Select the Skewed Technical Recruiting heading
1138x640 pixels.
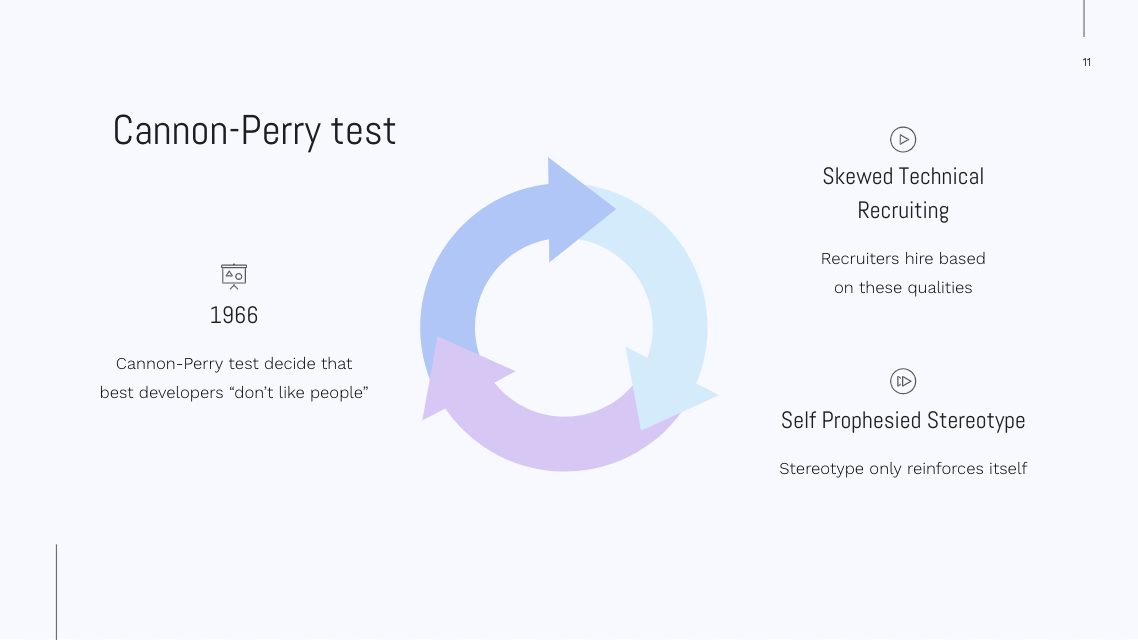[x=903, y=193]
